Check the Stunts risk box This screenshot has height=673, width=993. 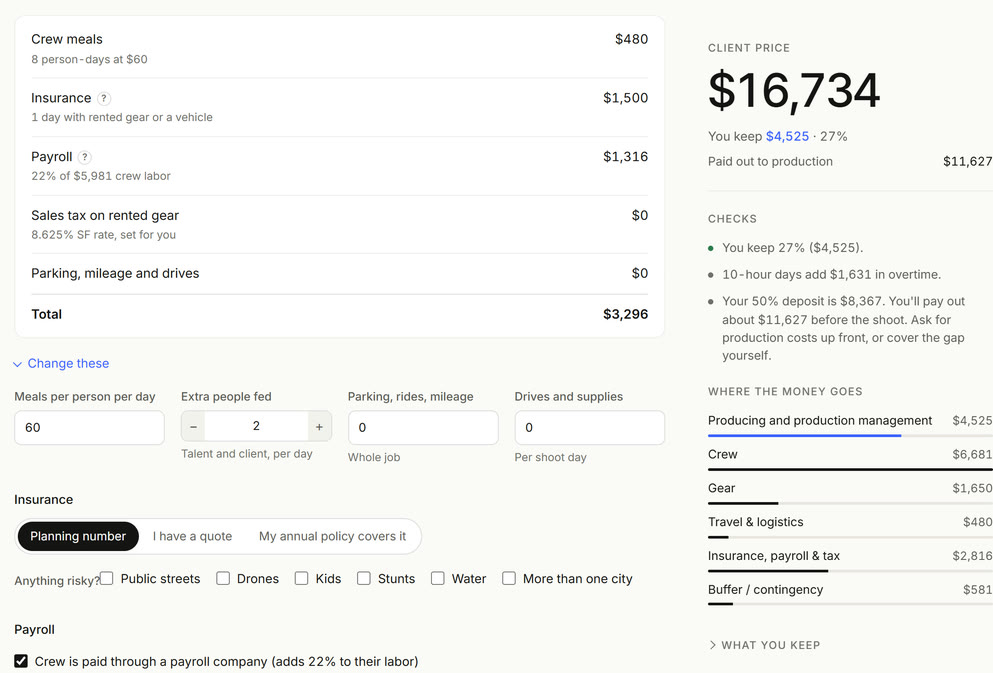coord(364,578)
